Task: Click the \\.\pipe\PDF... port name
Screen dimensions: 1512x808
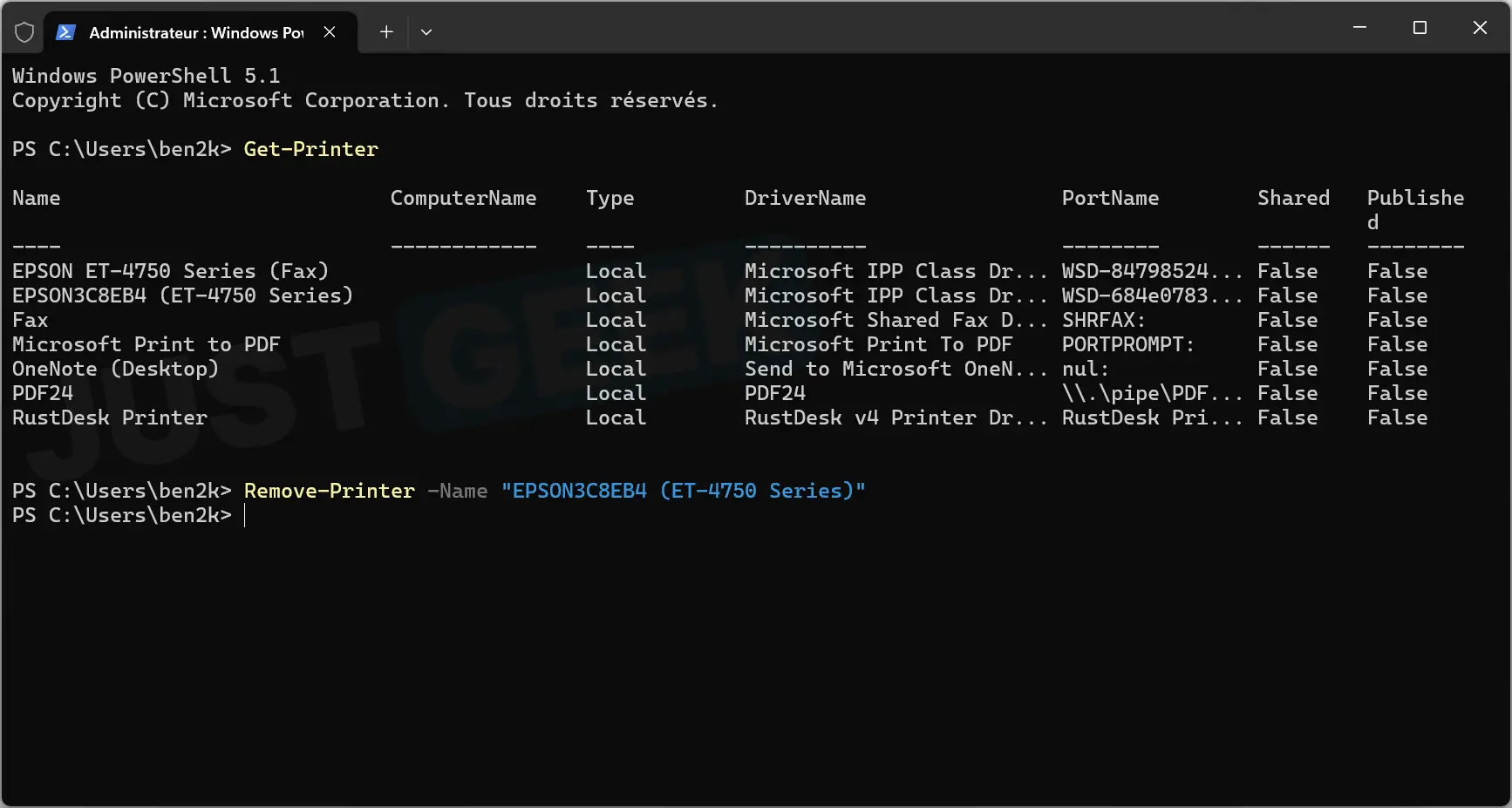Action: pyautogui.click(x=1152, y=393)
